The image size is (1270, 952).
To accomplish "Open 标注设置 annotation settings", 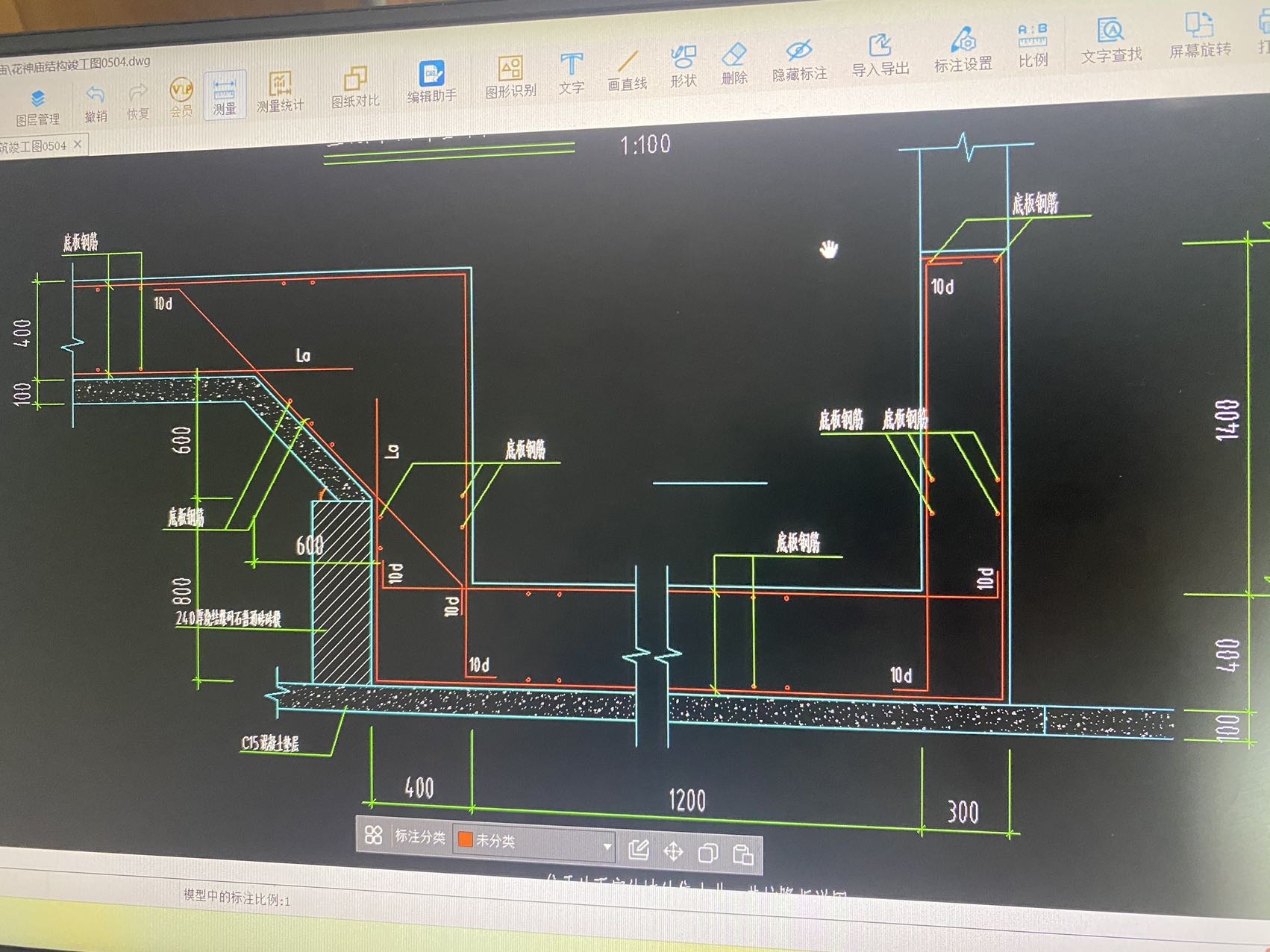I will pyautogui.click(x=963, y=49).
